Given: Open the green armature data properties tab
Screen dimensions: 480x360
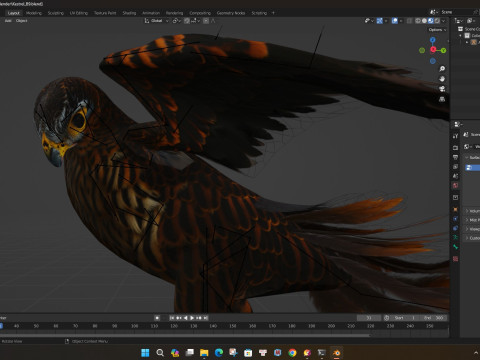Looking at the screenshot, I should (455, 237).
